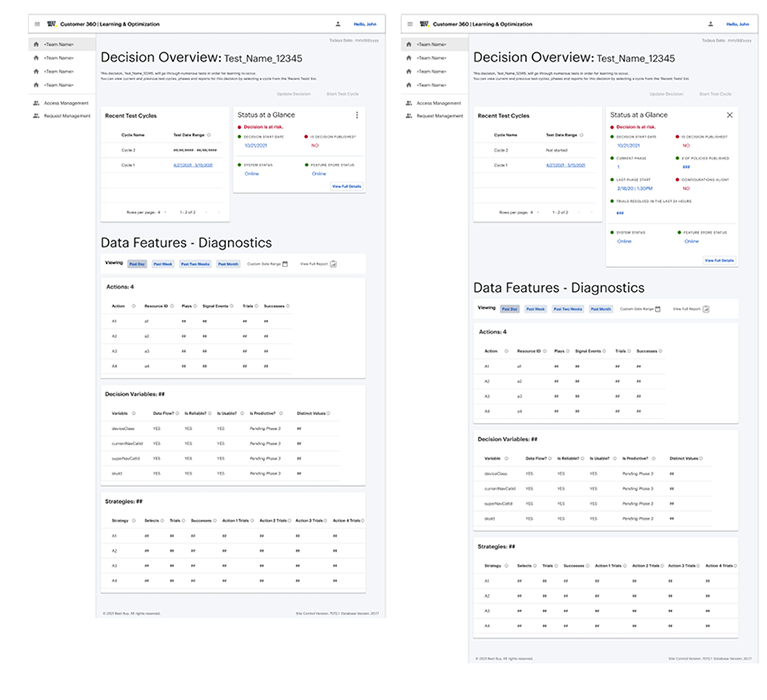Close the expanded Status at a Glance card

(x=729, y=115)
